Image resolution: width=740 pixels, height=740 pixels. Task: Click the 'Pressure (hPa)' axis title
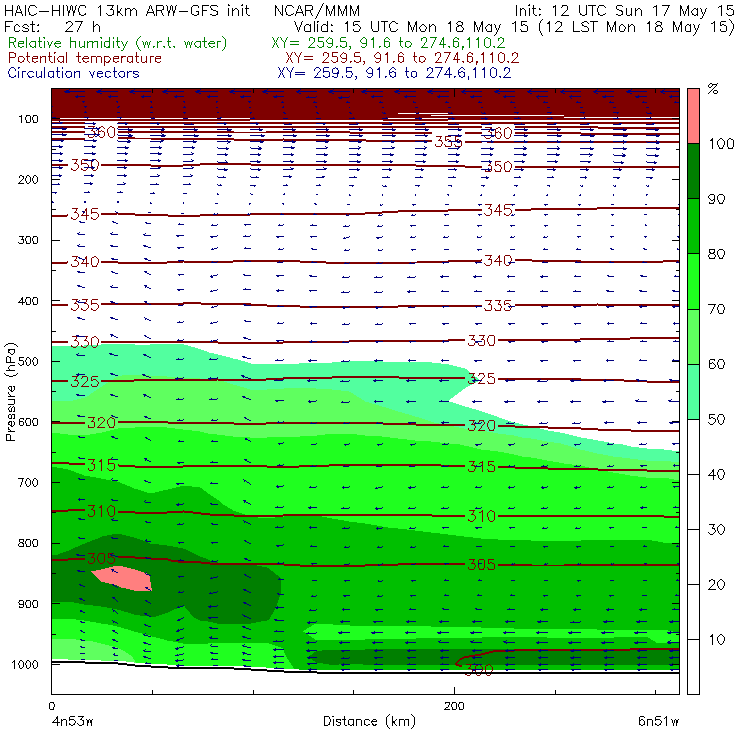click(x=11, y=392)
